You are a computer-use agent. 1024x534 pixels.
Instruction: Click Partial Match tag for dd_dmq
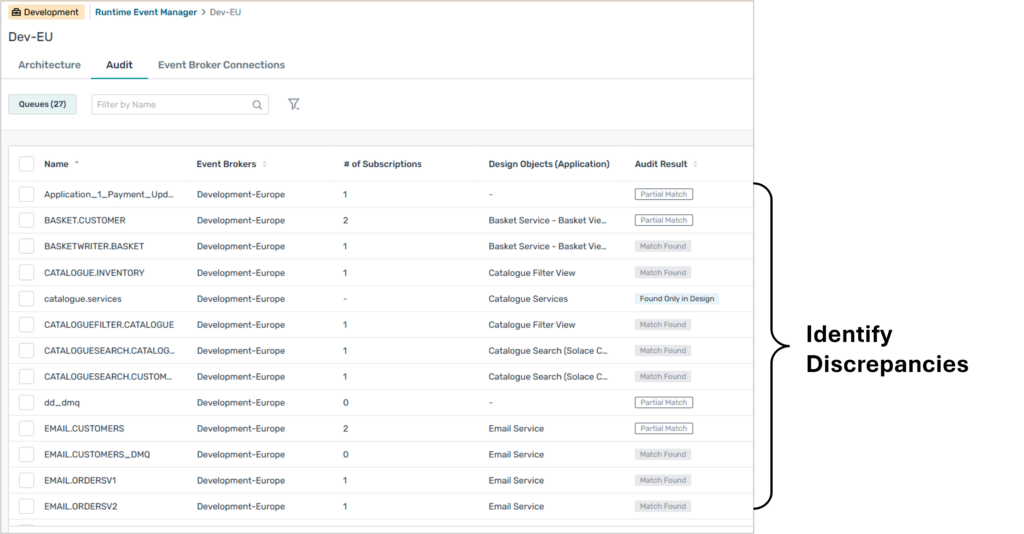663,402
